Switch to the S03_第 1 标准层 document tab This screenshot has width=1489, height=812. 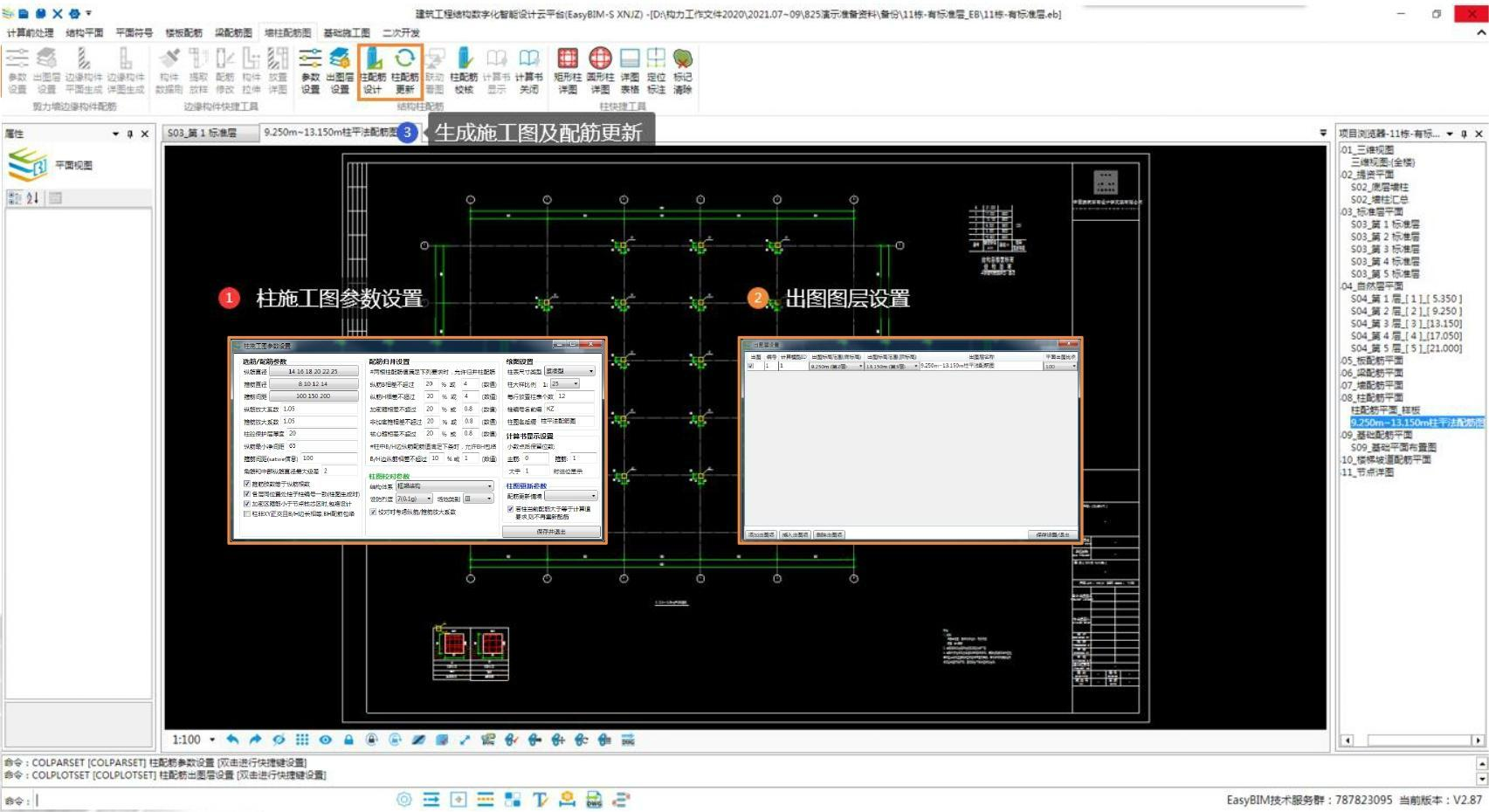(202, 133)
